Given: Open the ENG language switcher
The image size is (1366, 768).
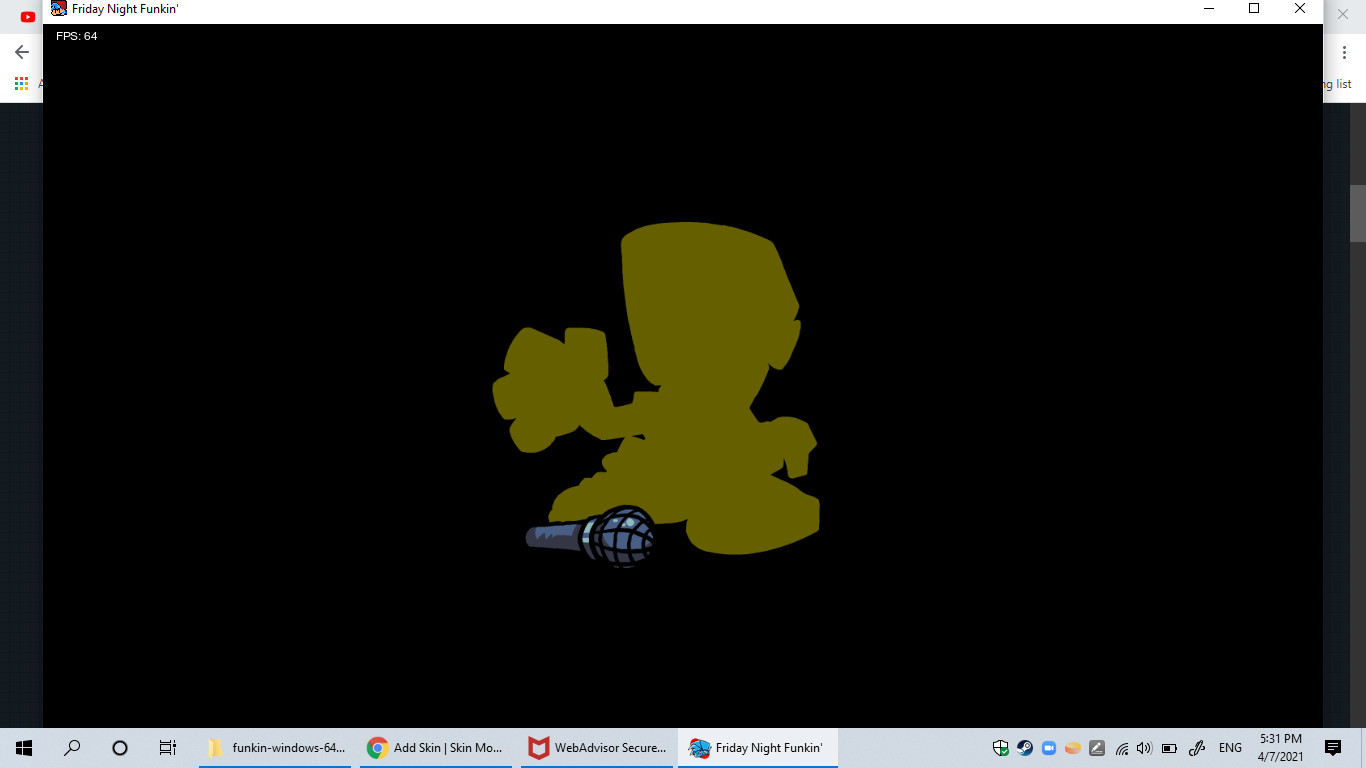Looking at the screenshot, I should point(1230,747).
